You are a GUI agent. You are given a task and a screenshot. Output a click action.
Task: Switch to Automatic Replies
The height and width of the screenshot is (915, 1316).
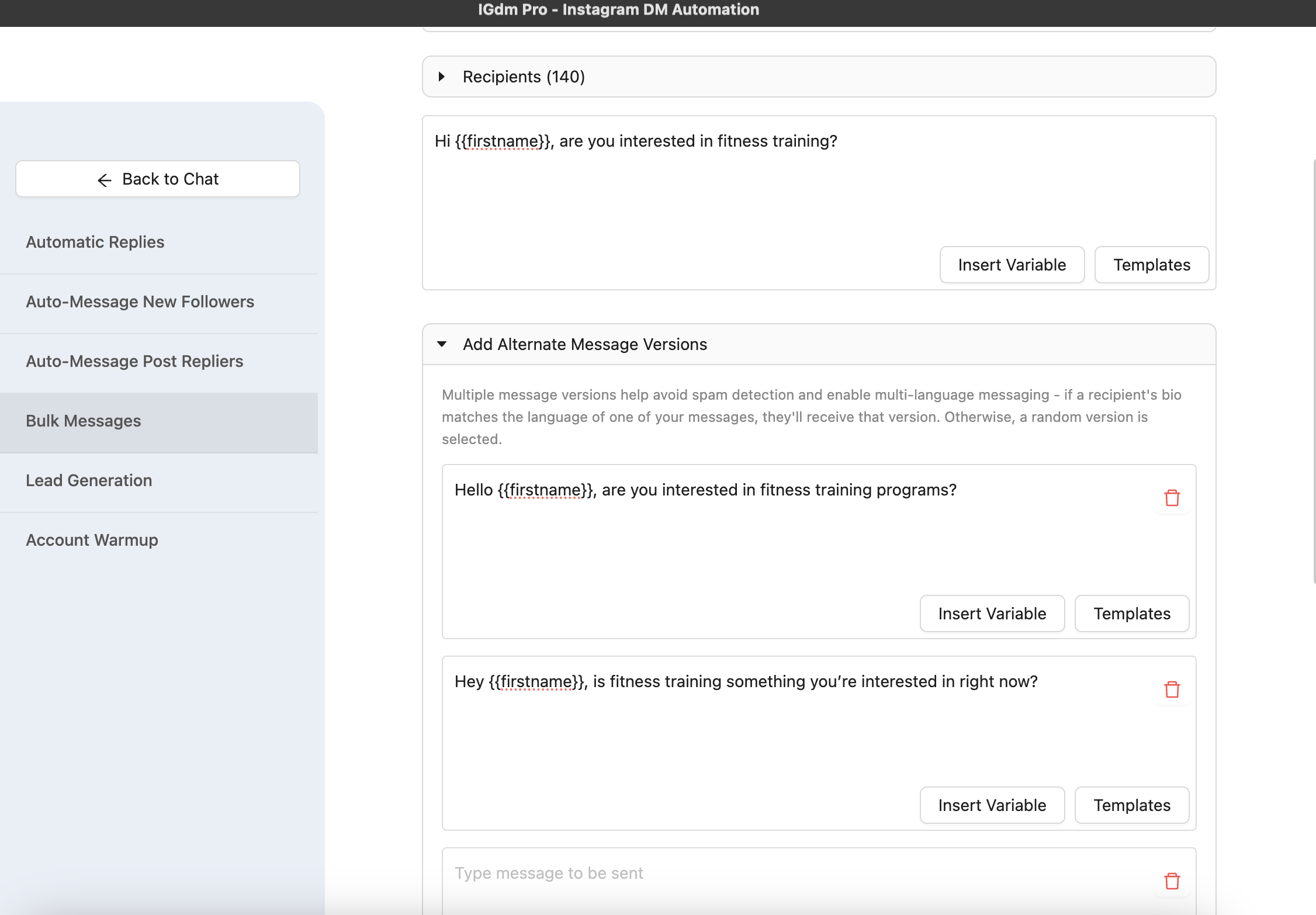click(x=95, y=241)
